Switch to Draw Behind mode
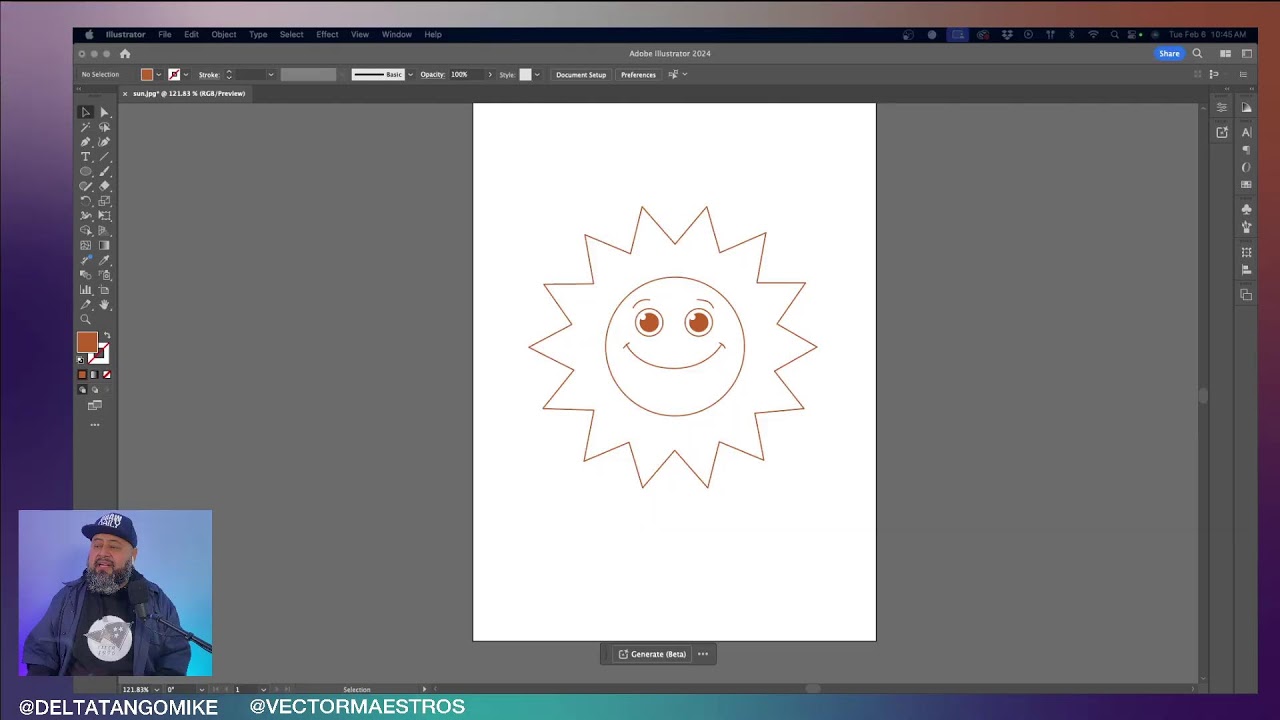1280x720 pixels. click(94, 390)
